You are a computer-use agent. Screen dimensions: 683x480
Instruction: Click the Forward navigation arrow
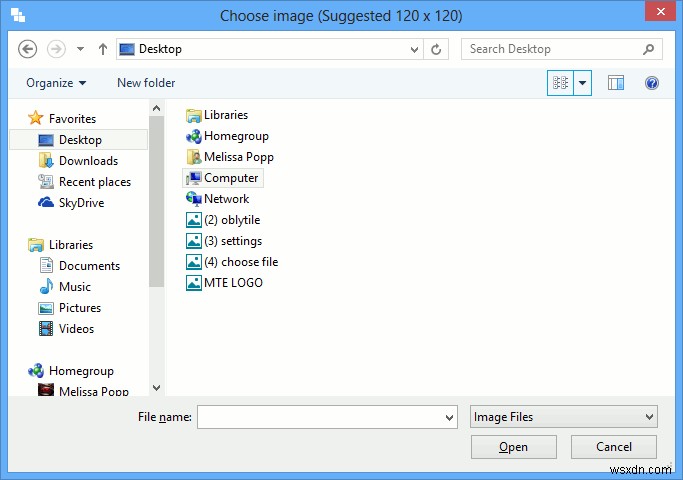tap(56, 49)
